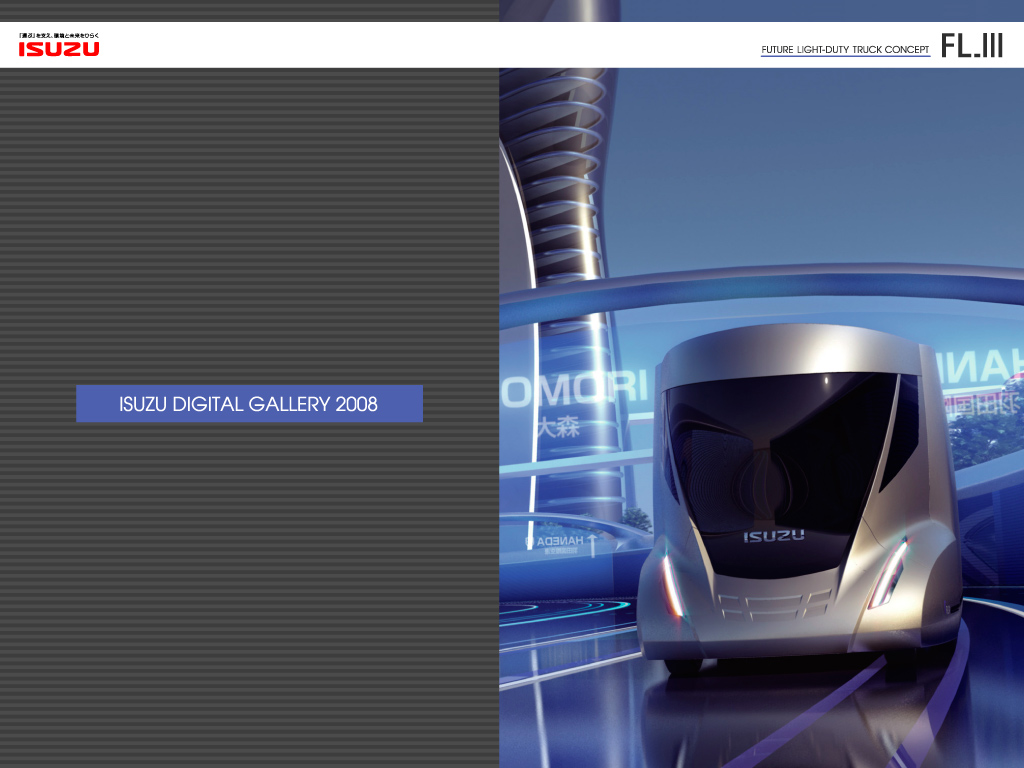Click the red ISUZU logo
This screenshot has width=1024, height=768.
[59, 49]
